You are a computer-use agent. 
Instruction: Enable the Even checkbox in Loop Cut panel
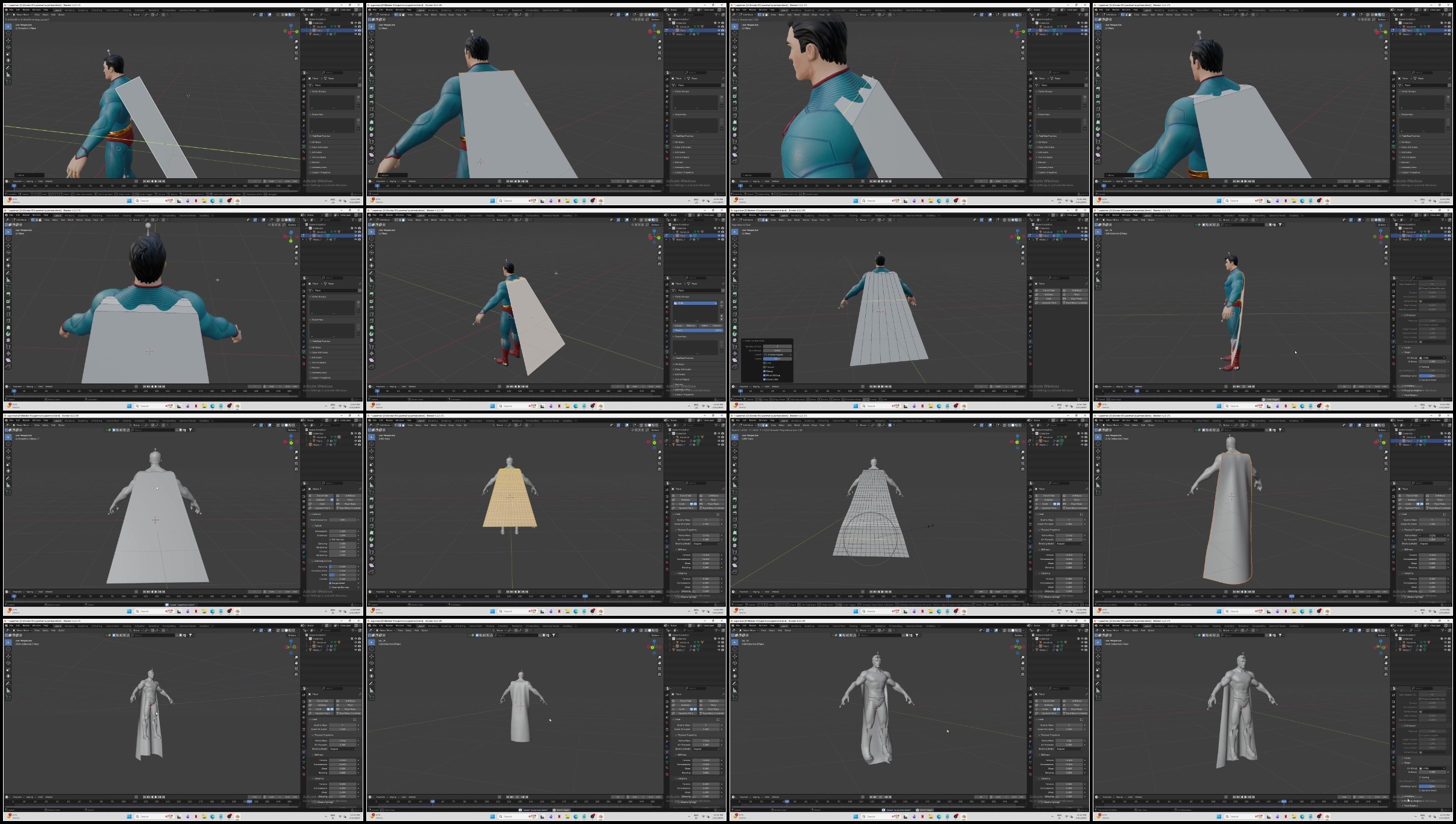pos(765,363)
